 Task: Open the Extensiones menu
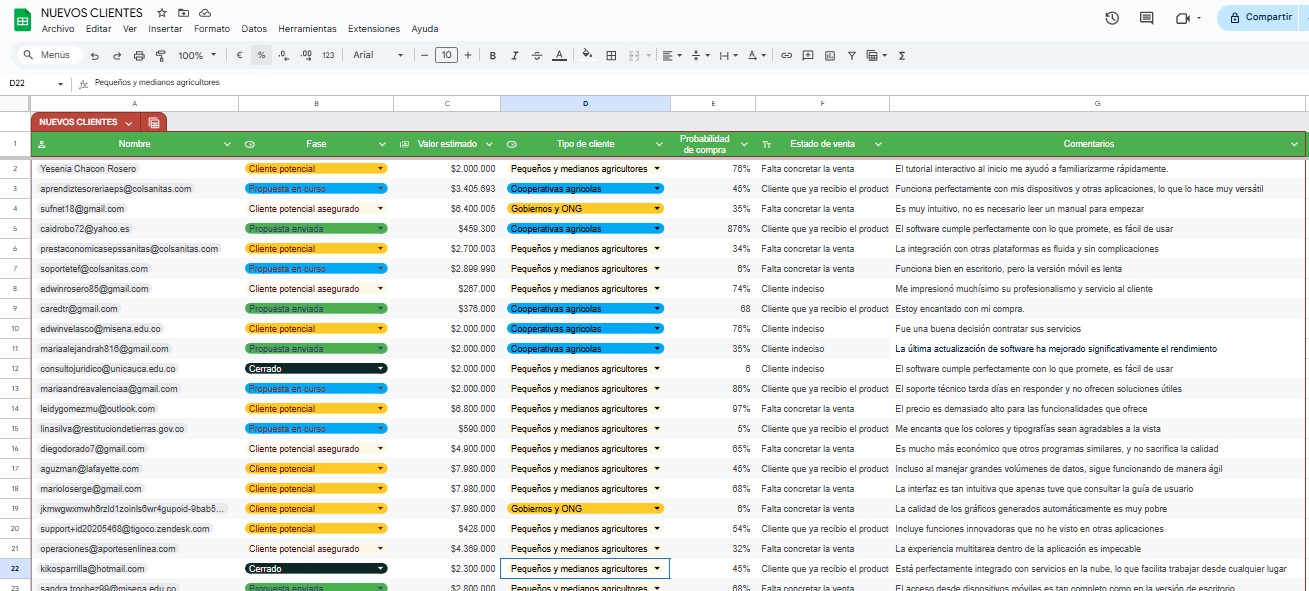(x=373, y=29)
